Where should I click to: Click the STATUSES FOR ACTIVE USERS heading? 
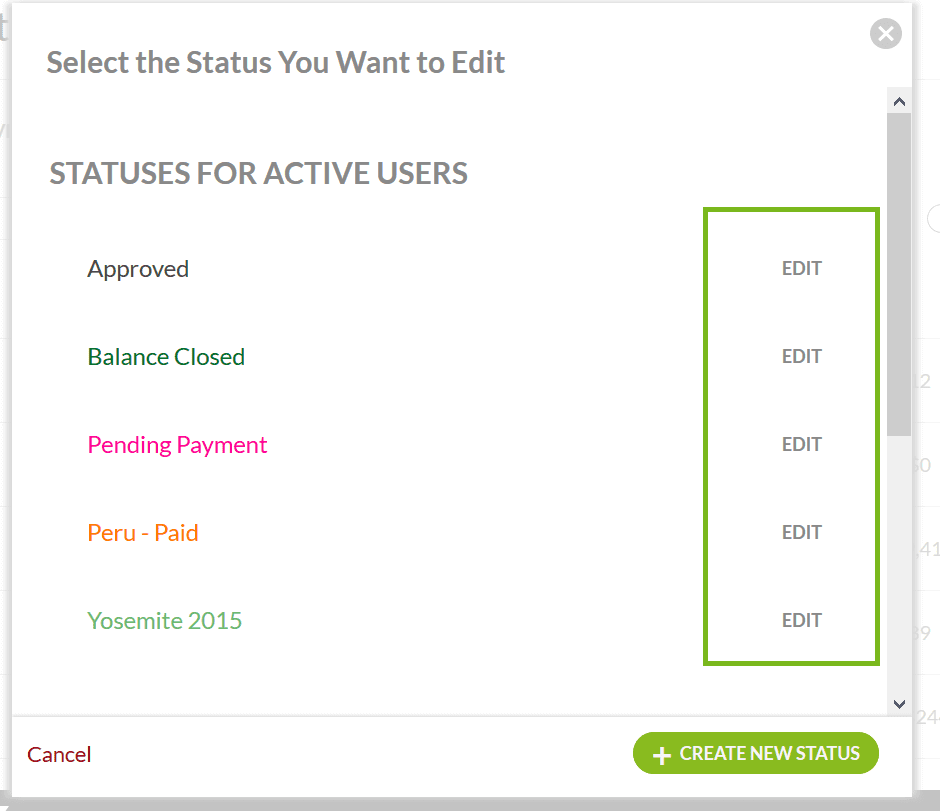click(258, 173)
